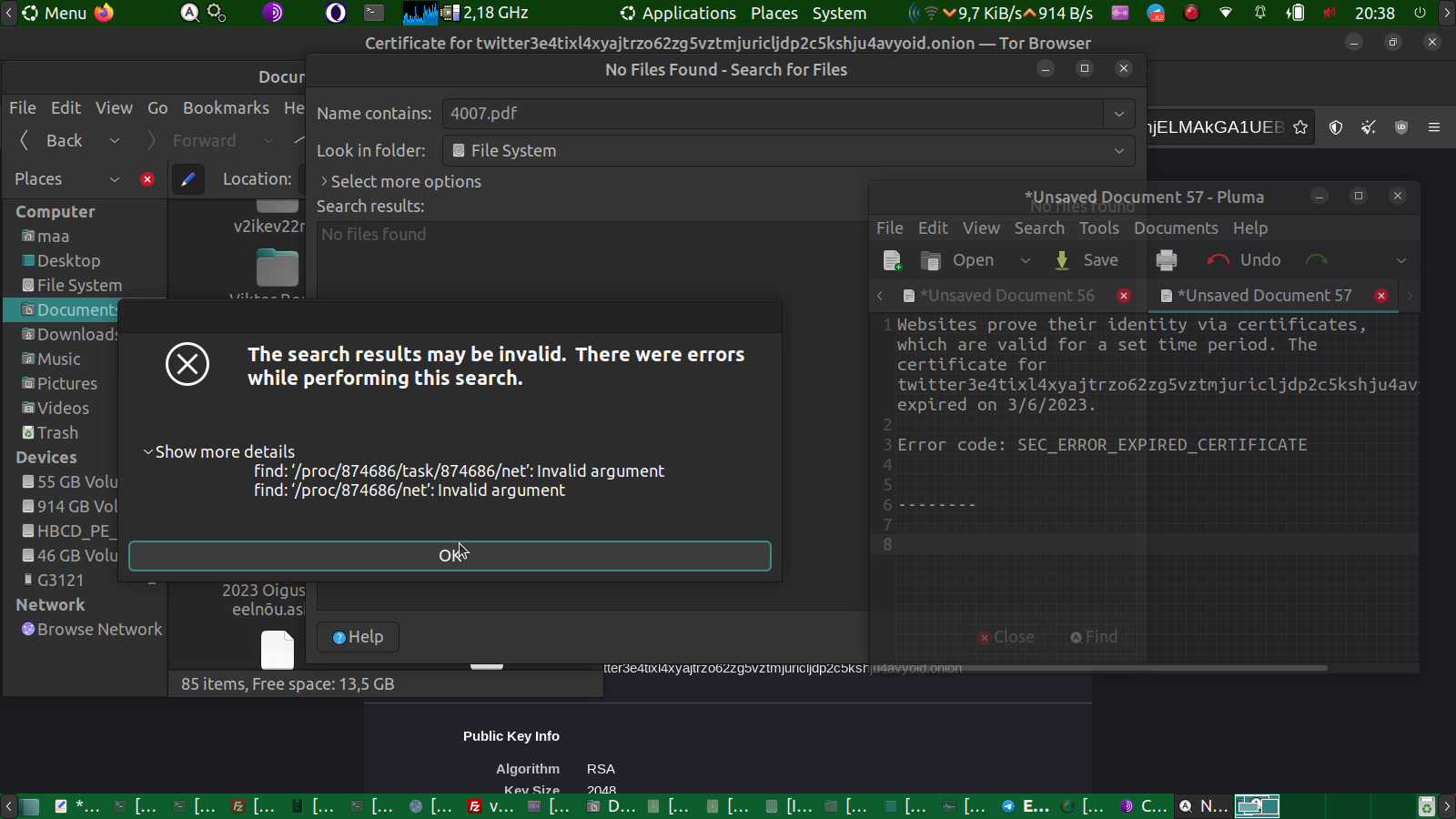Click the Undo icon in Pluma
The width and height of the screenshot is (1456, 819).
click(1218, 260)
